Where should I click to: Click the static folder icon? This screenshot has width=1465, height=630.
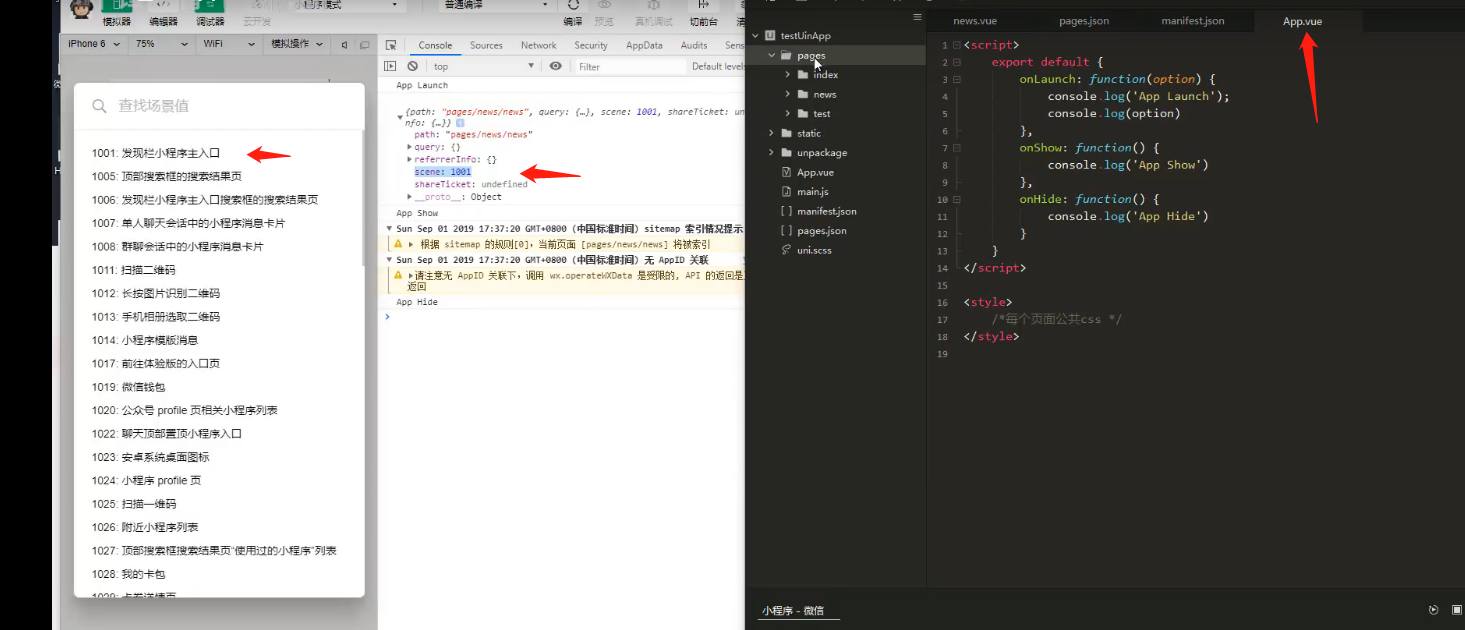[x=786, y=133]
